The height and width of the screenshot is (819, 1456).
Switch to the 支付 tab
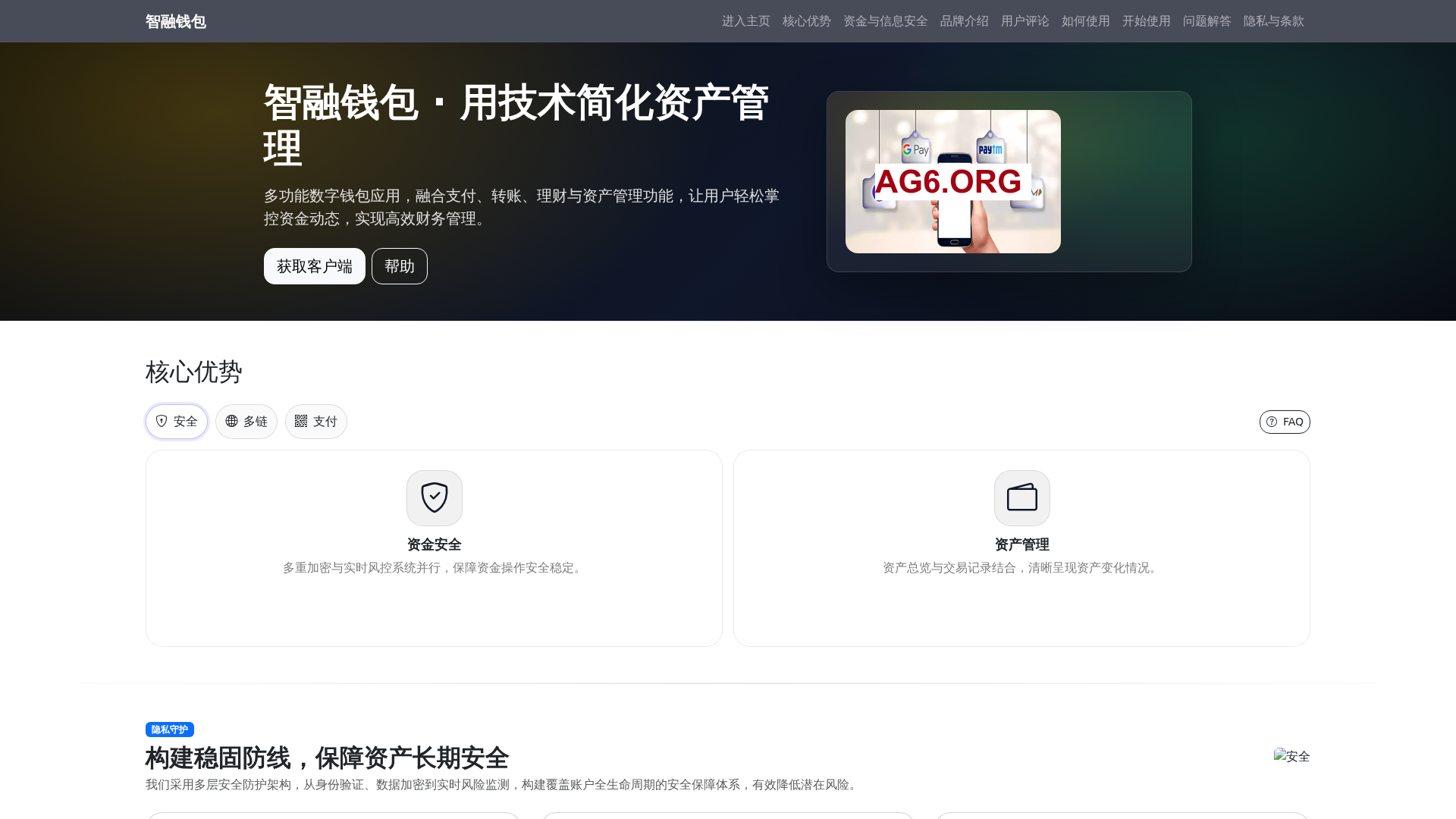click(315, 422)
